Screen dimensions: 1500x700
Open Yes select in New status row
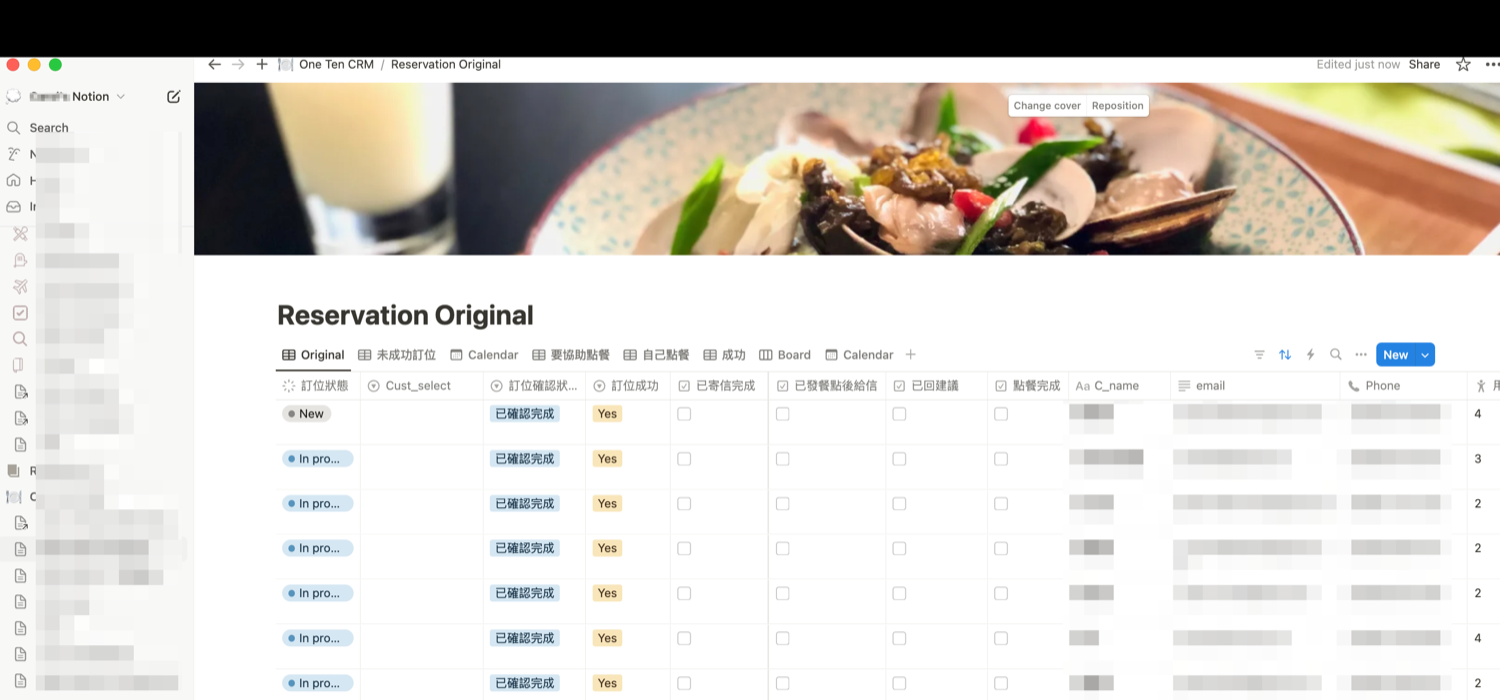pyautogui.click(x=607, y=414)
